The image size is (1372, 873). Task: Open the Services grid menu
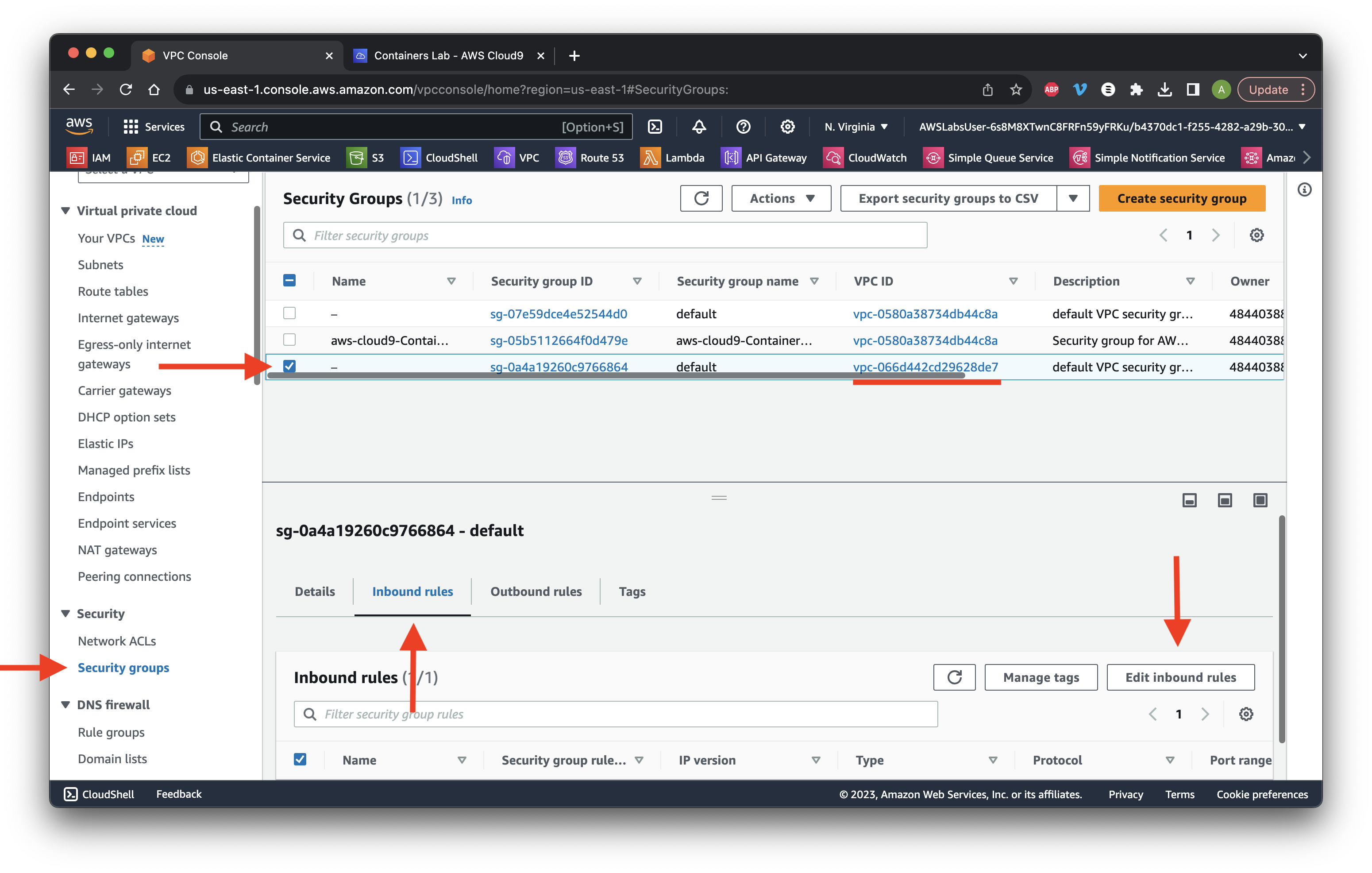[x=154, y=127]
